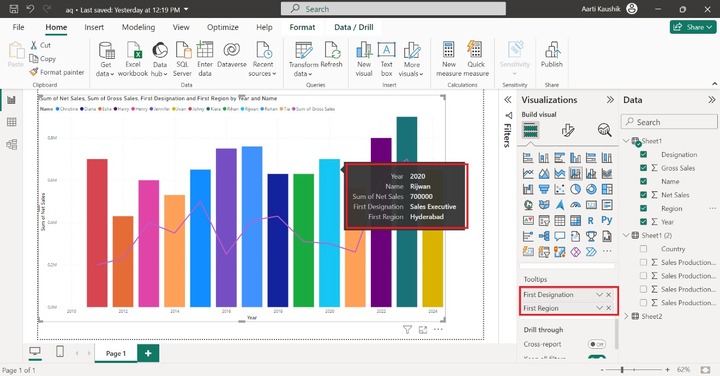Select the scatter chart visual
The width and height of the screenshot is (720, 376).
559,189
